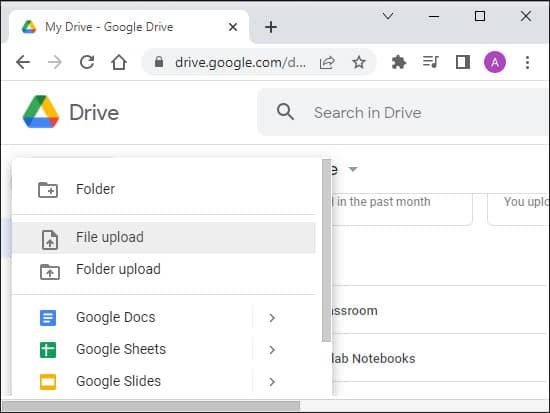Close the browser window

[x=526, y=16]
